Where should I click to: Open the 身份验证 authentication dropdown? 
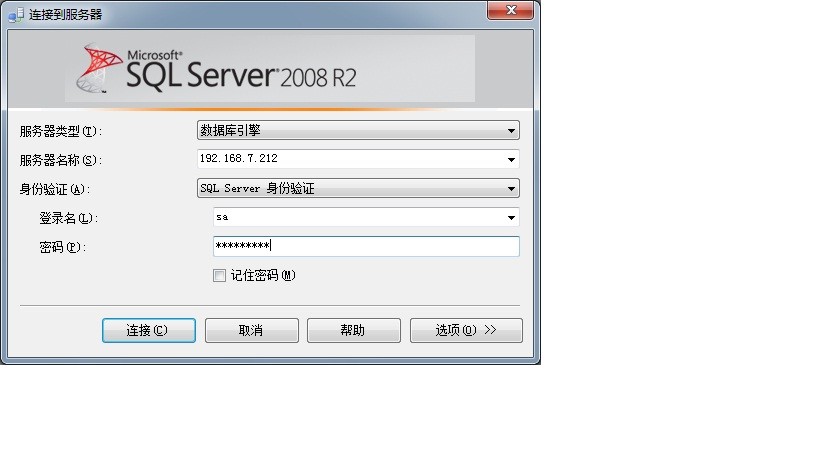[x=358, y=188]
